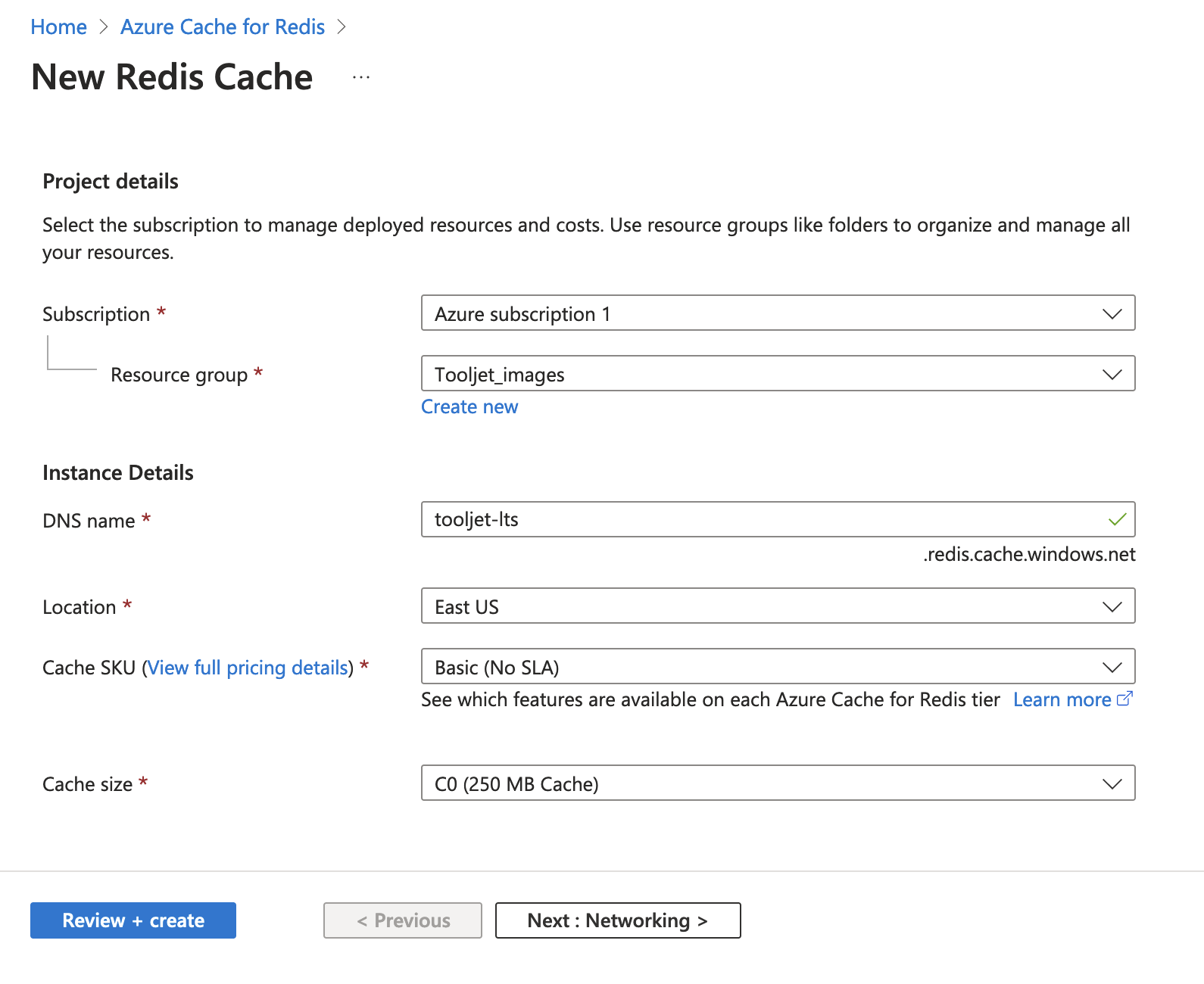Click the external link icon after Learn more
The image size is (1204, 984).
tap(1124, 699)
